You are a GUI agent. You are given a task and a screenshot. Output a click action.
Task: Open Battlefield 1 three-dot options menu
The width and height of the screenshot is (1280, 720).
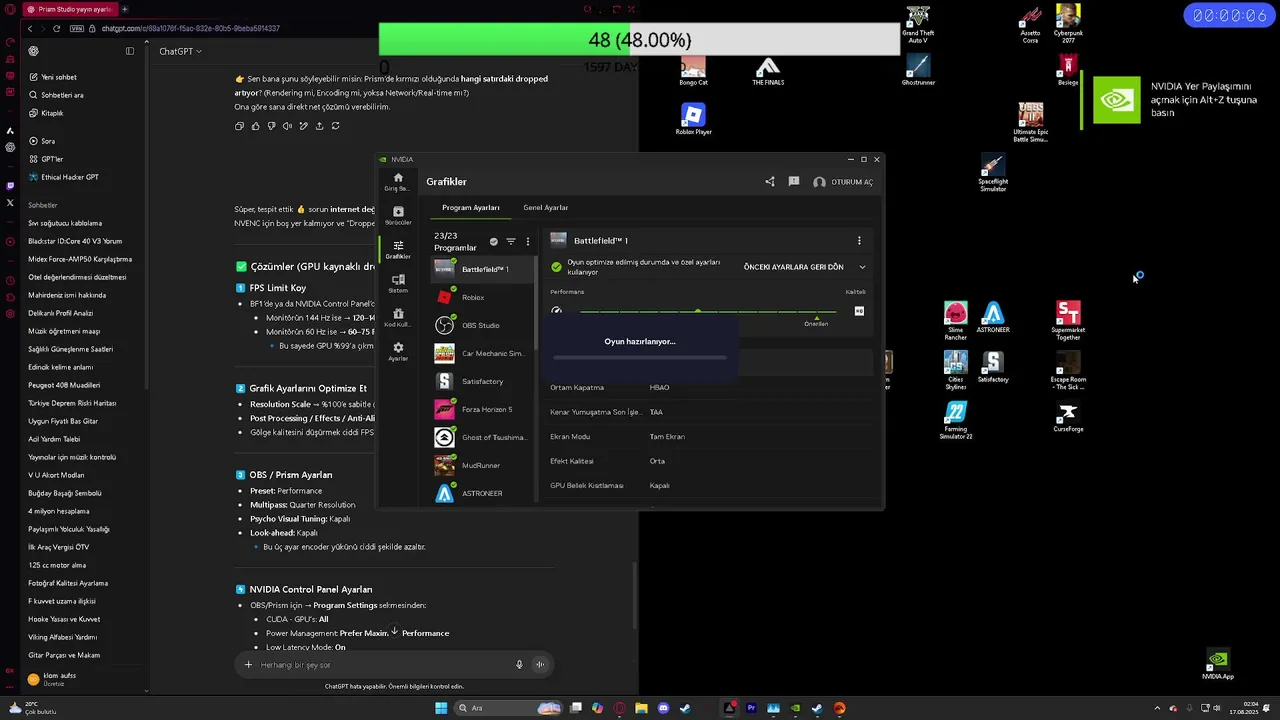pyautogui.click(x=859, y=241)
